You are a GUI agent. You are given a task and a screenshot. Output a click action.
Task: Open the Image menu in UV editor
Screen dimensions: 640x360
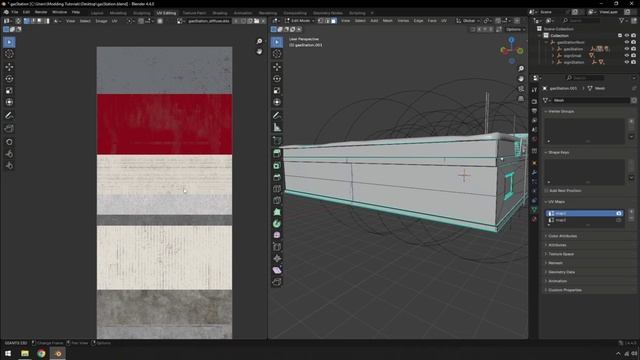pos(101,21)
